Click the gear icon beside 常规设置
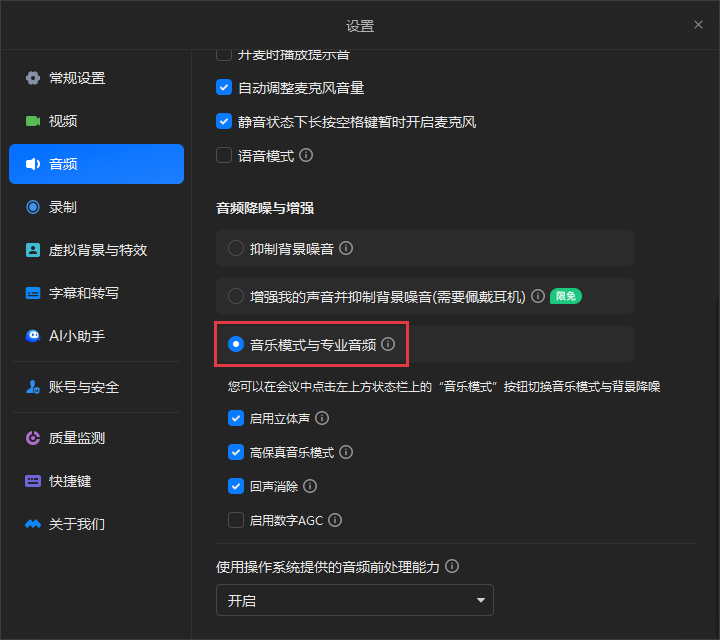This screenshot has height=640, width=720. tap(33, 78)
